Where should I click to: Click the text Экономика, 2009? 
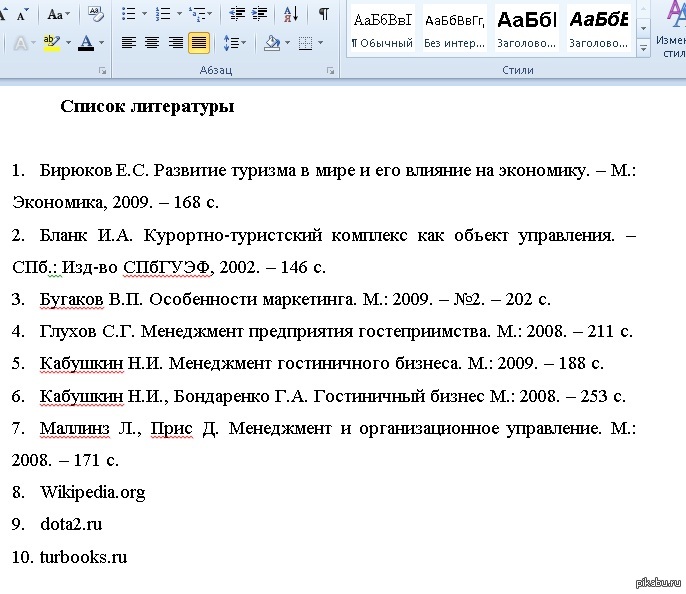coord(82,202)
